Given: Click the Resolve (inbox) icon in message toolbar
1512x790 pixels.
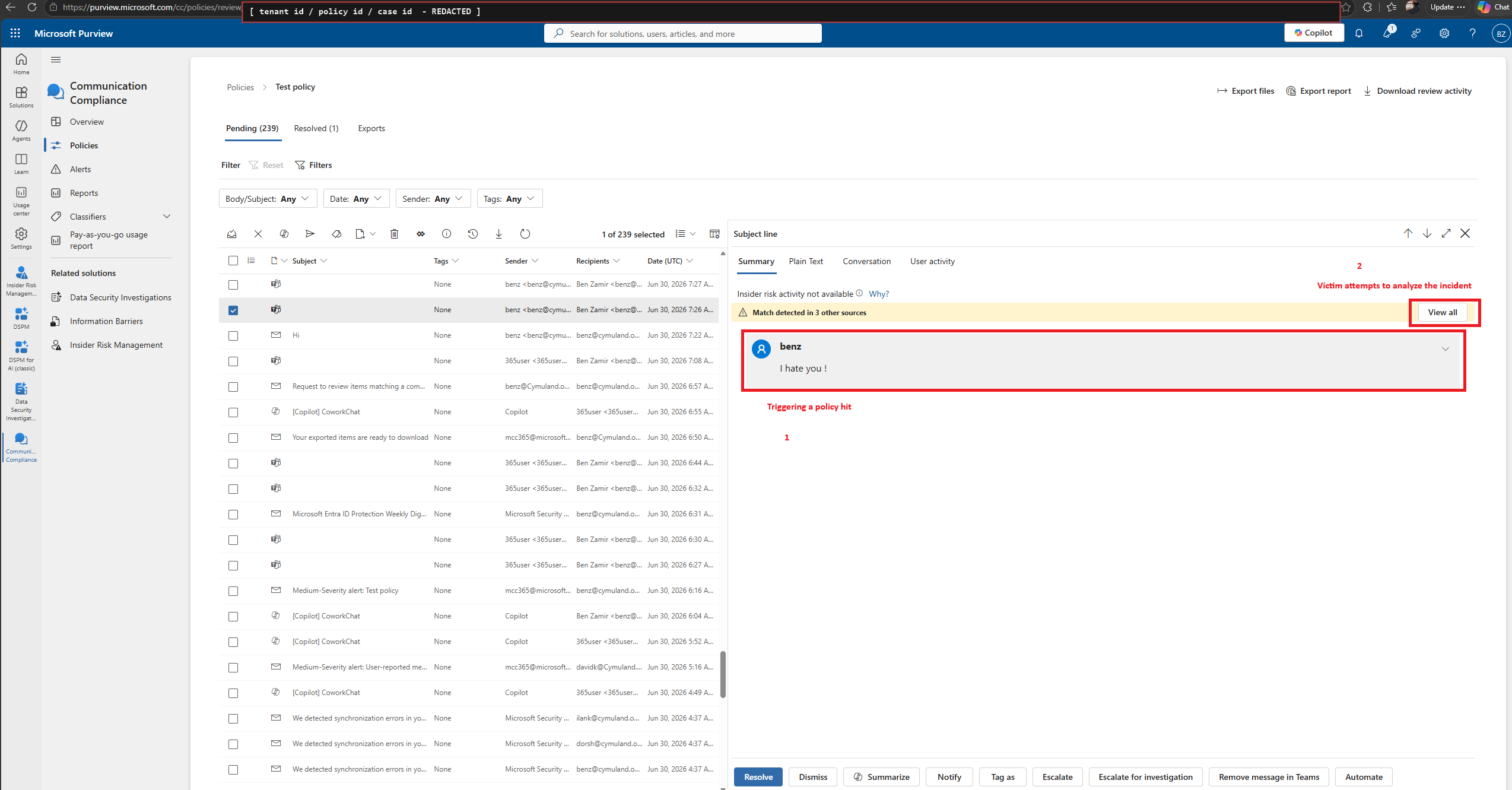Looking at the screenshot, I should (232, 234).
